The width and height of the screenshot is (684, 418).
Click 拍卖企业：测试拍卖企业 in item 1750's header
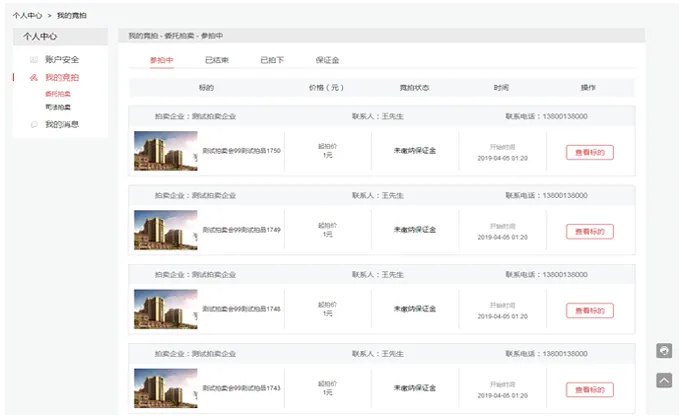[x=195, y=116]
